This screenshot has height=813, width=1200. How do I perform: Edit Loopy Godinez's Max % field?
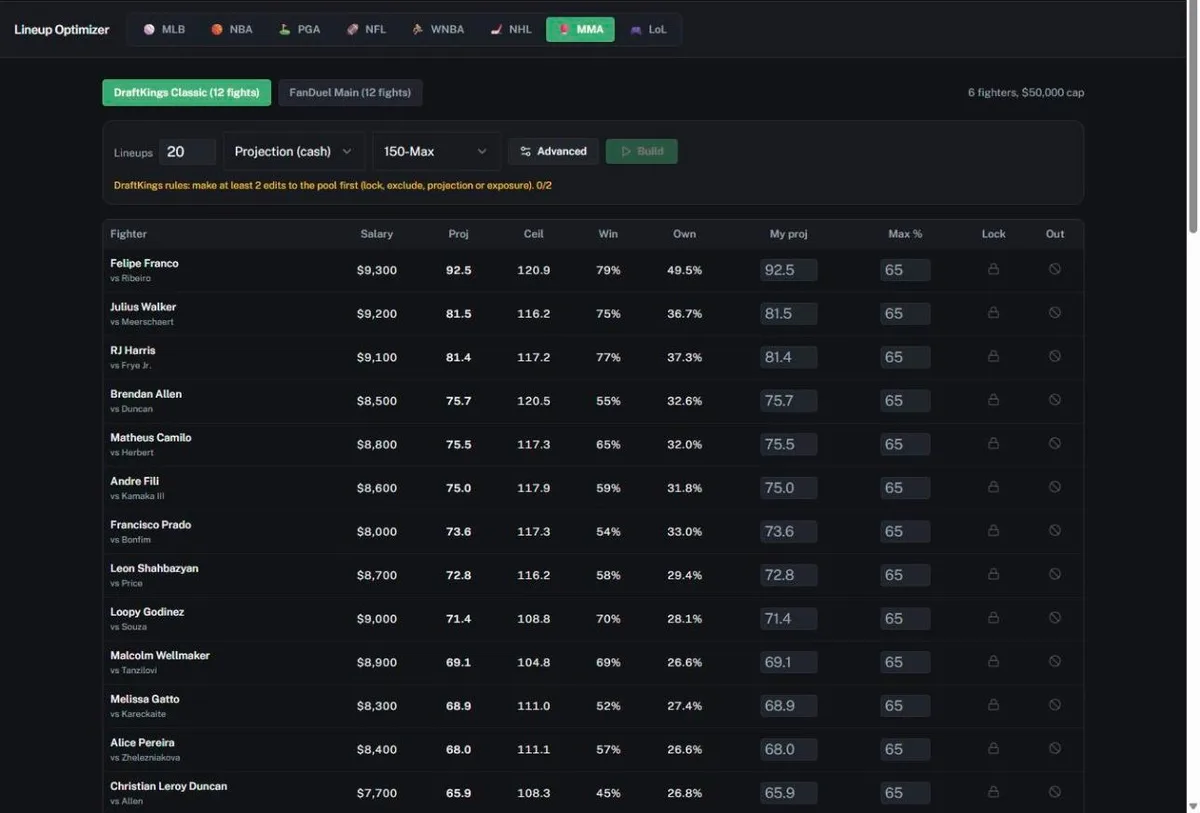[905, 619]
